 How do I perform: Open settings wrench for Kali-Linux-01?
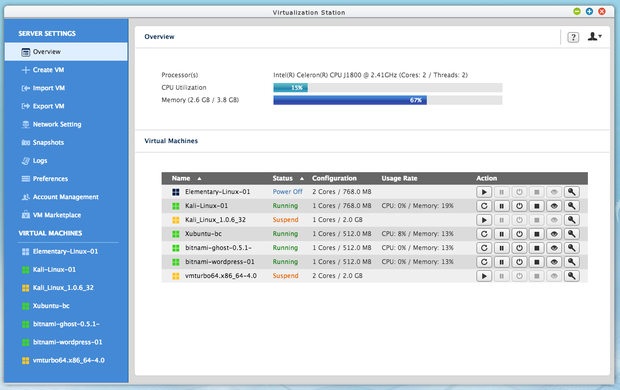coord(571,206)
